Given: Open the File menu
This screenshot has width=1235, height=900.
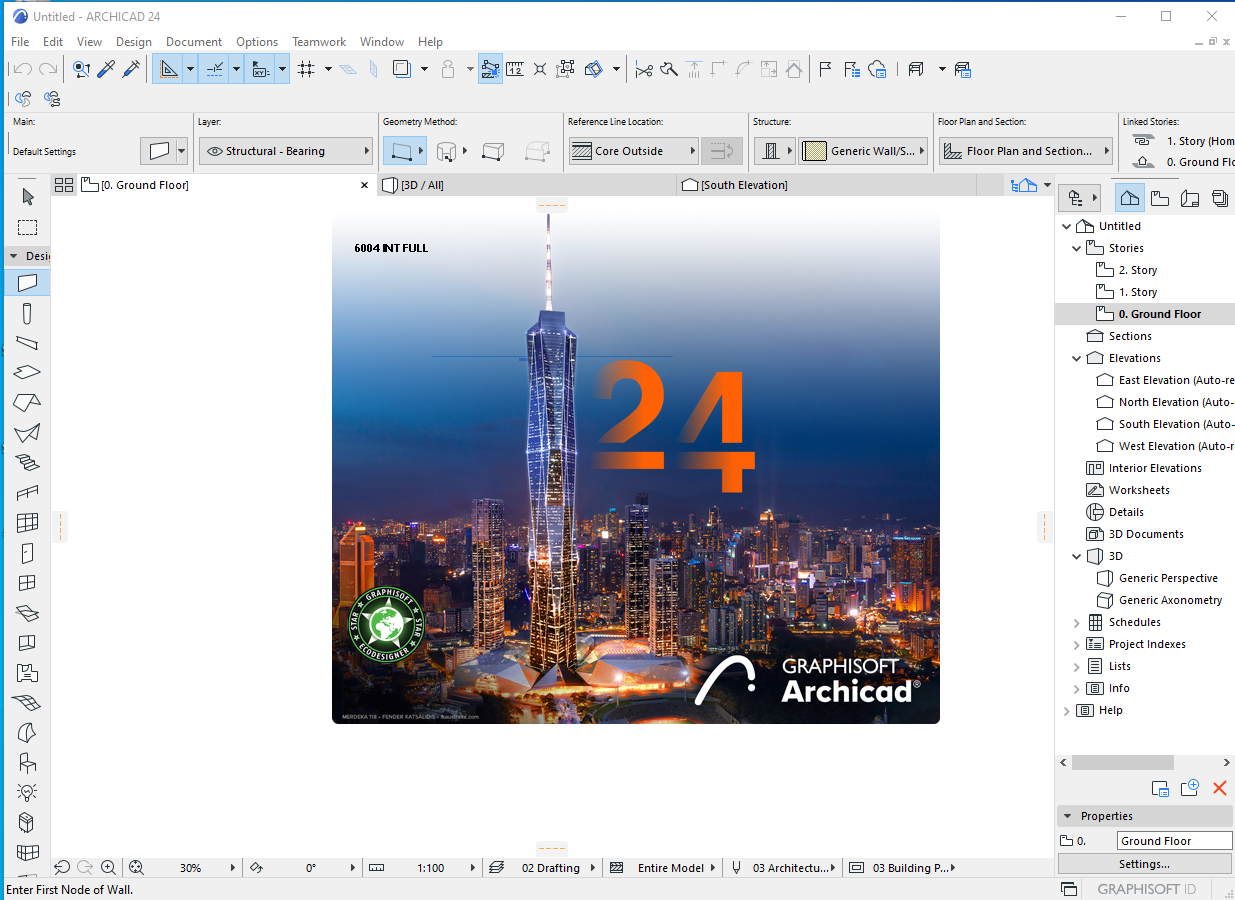Looking at the screenshot, I should (20, 42).
